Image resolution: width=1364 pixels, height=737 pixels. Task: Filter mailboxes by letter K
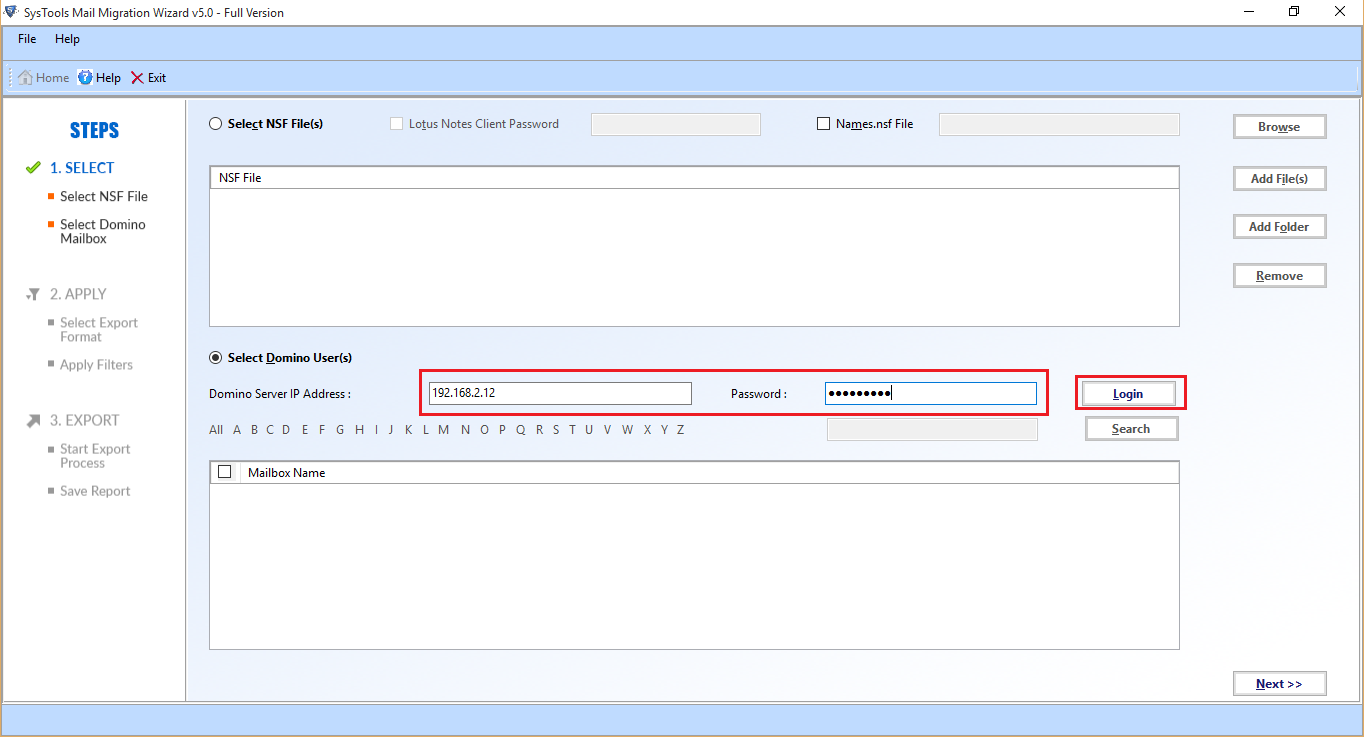click(408, 430)
